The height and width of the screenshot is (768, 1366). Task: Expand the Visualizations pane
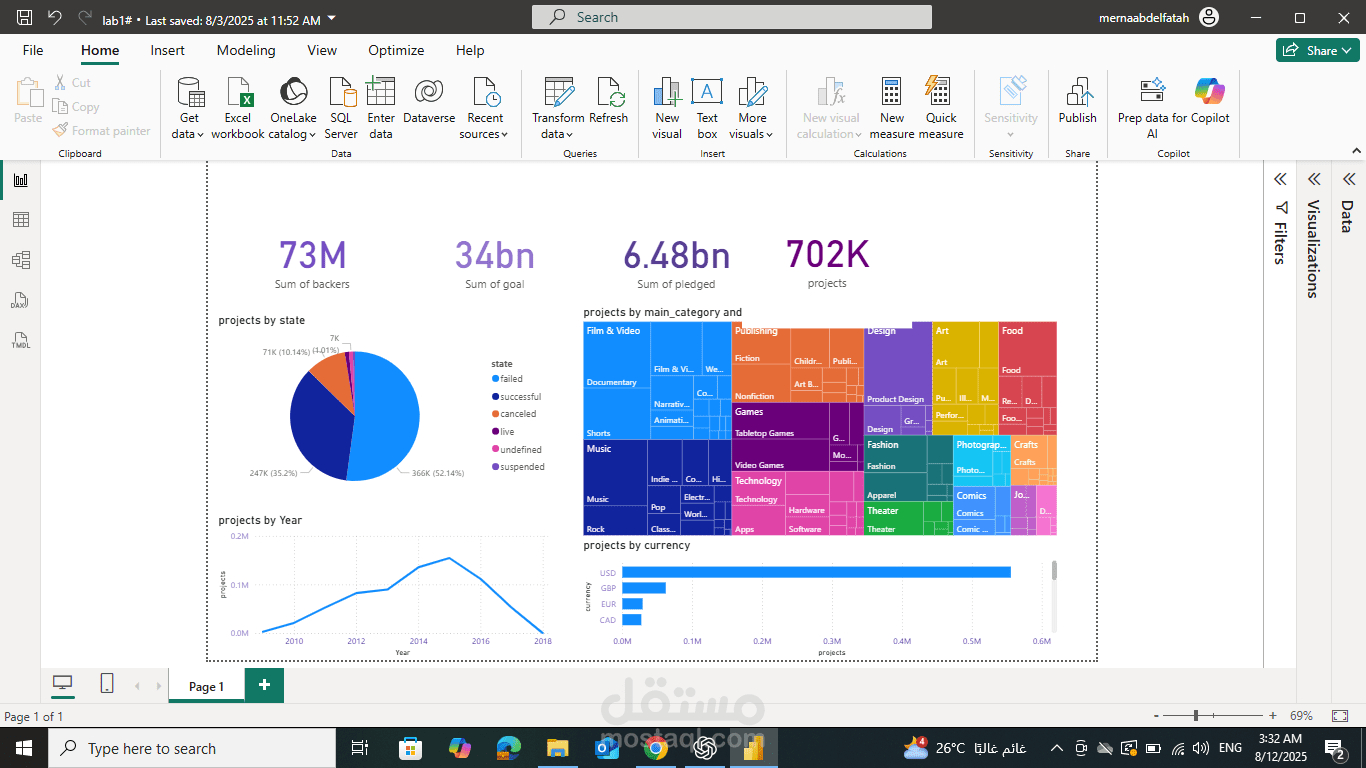[x=1314, y=179]
